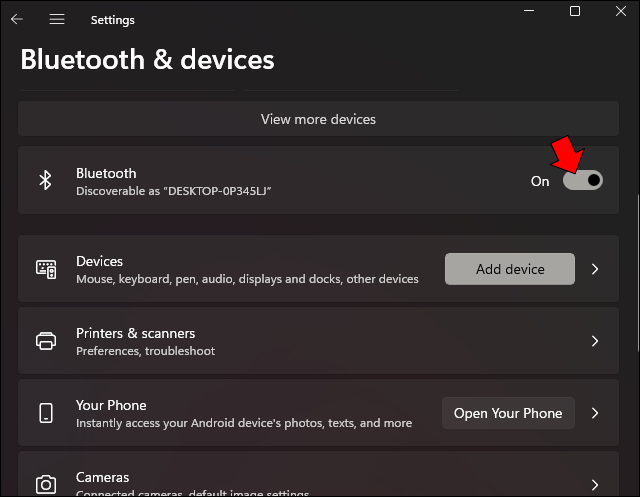Open Printers & scanners settings
Screen dimensions: 640x497
tap(318, 341)
